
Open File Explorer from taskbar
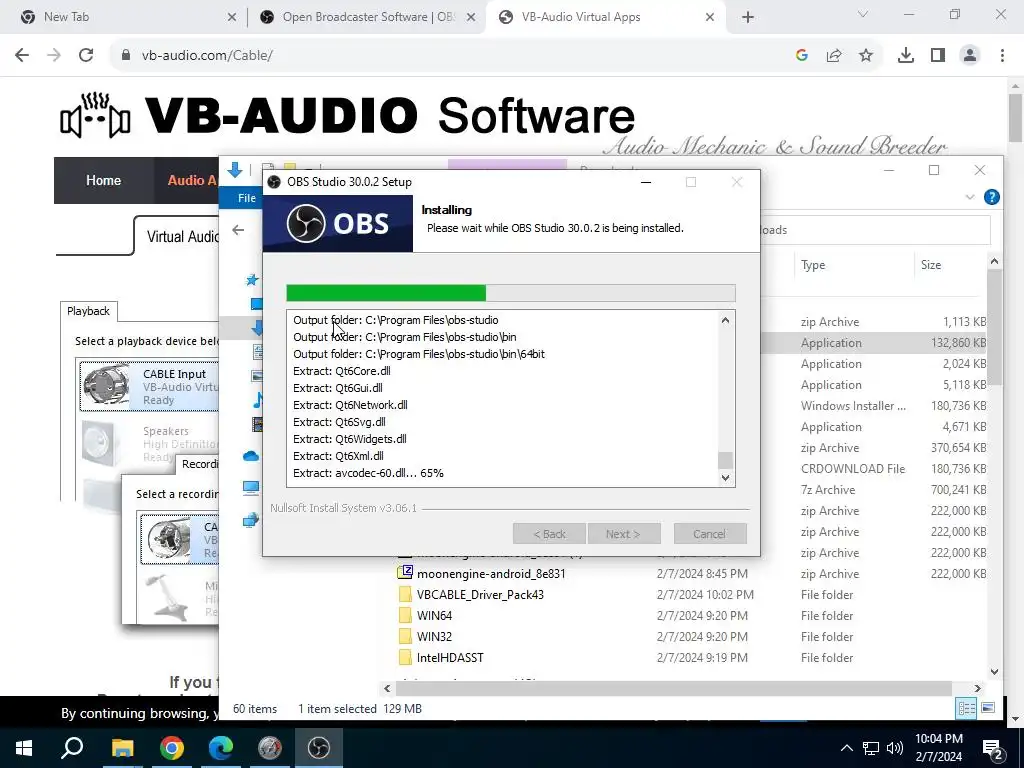coord(122,748)
